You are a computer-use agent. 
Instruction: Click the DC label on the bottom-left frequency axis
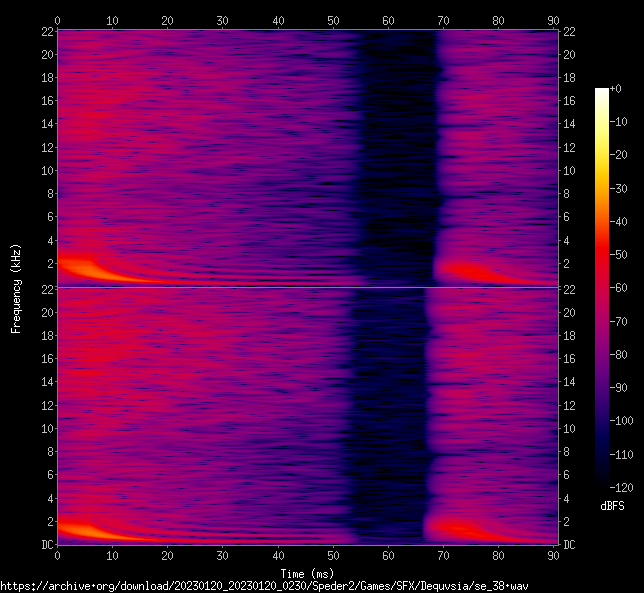pyautogui.click(x=46, y=545)
